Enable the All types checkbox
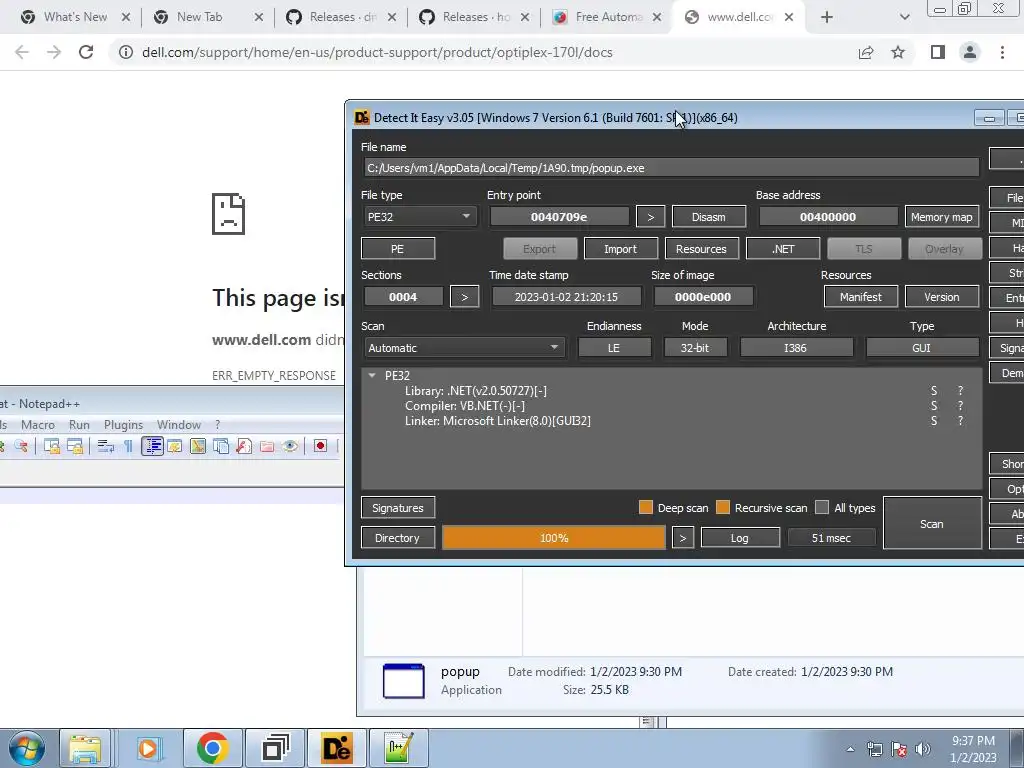This screenshot has width=1024, height=768. [x=822, y=507]
